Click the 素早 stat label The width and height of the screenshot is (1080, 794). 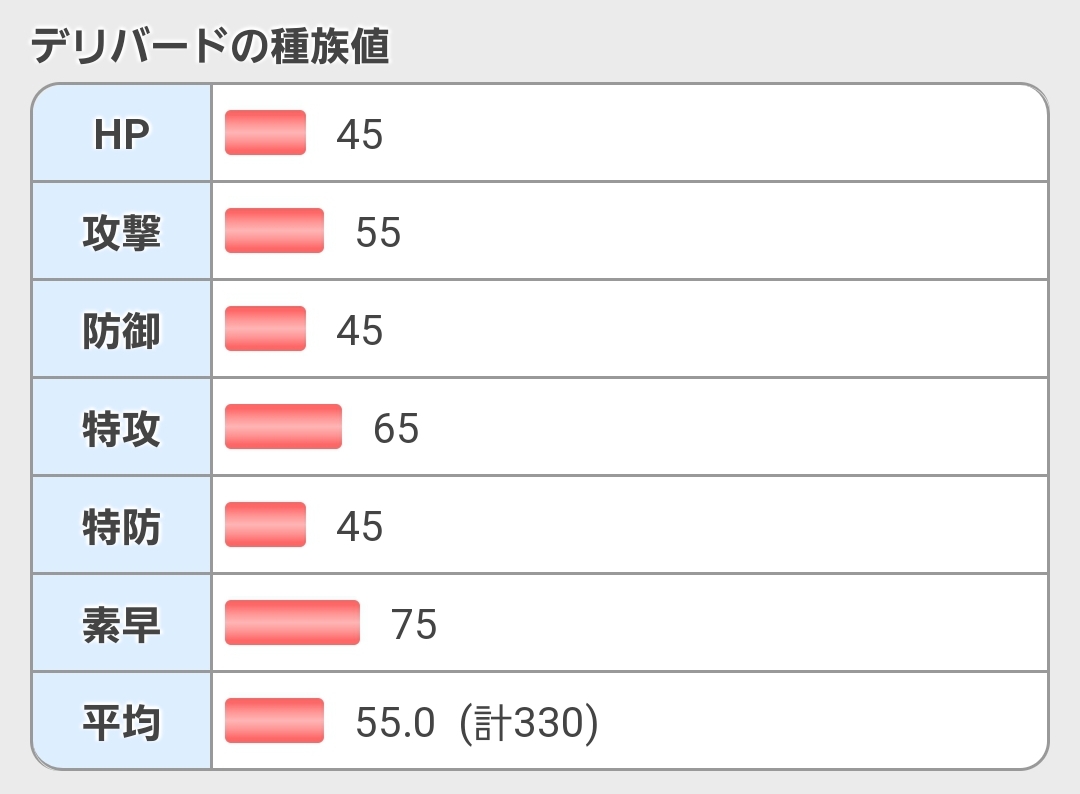[121, 624]
